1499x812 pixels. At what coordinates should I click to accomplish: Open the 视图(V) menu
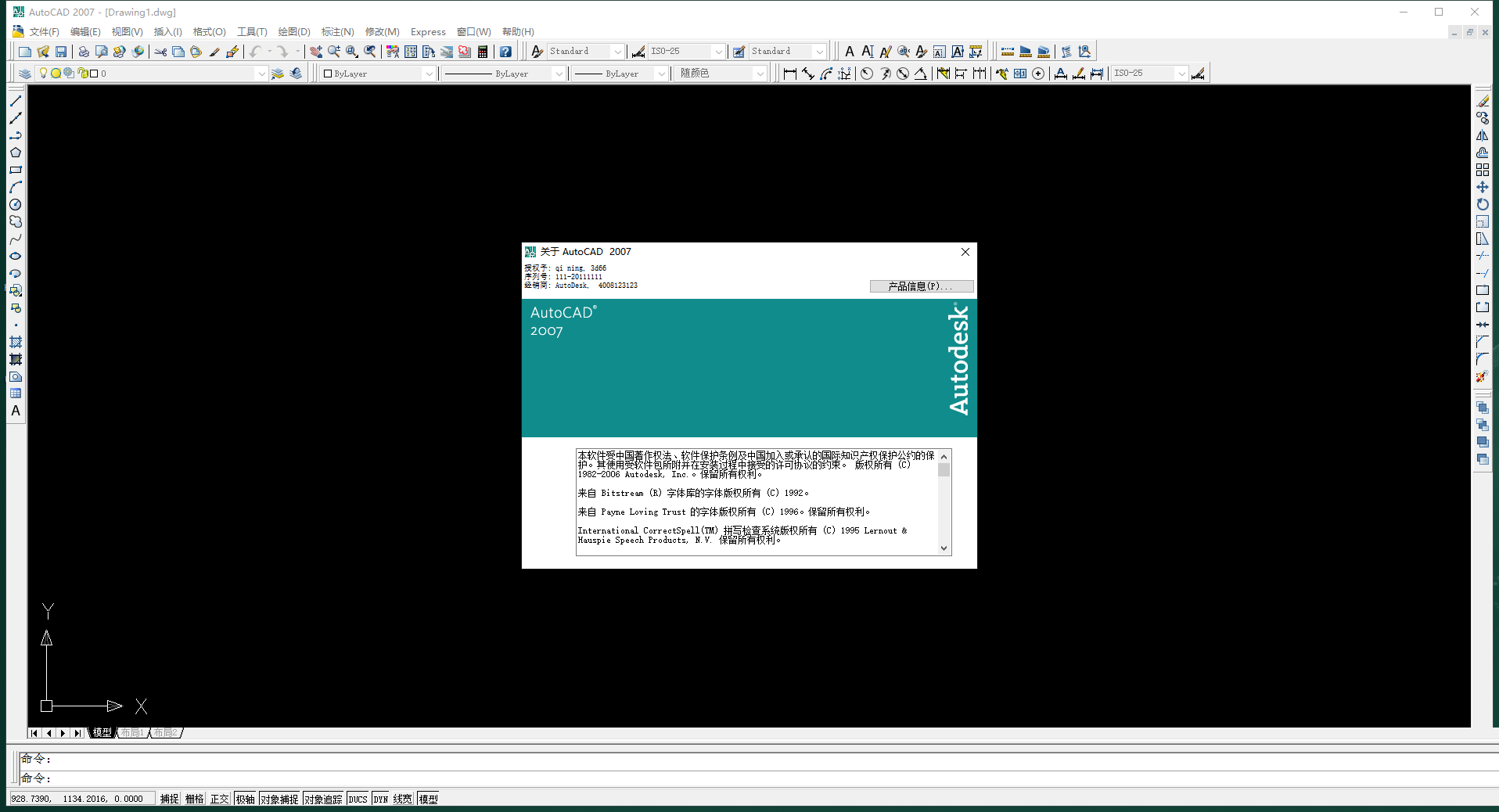pyautogui.click(x=127, y=32)
